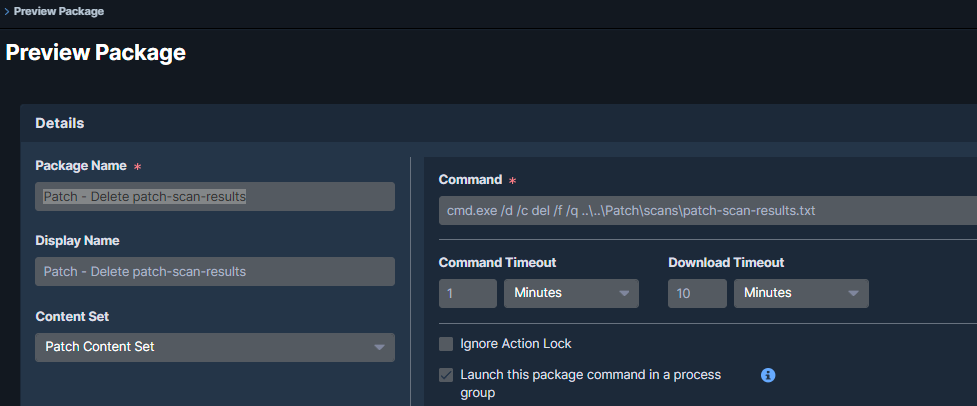977x406 pixels.
Task: Click the Package Name field label
Action: (81, 166)
